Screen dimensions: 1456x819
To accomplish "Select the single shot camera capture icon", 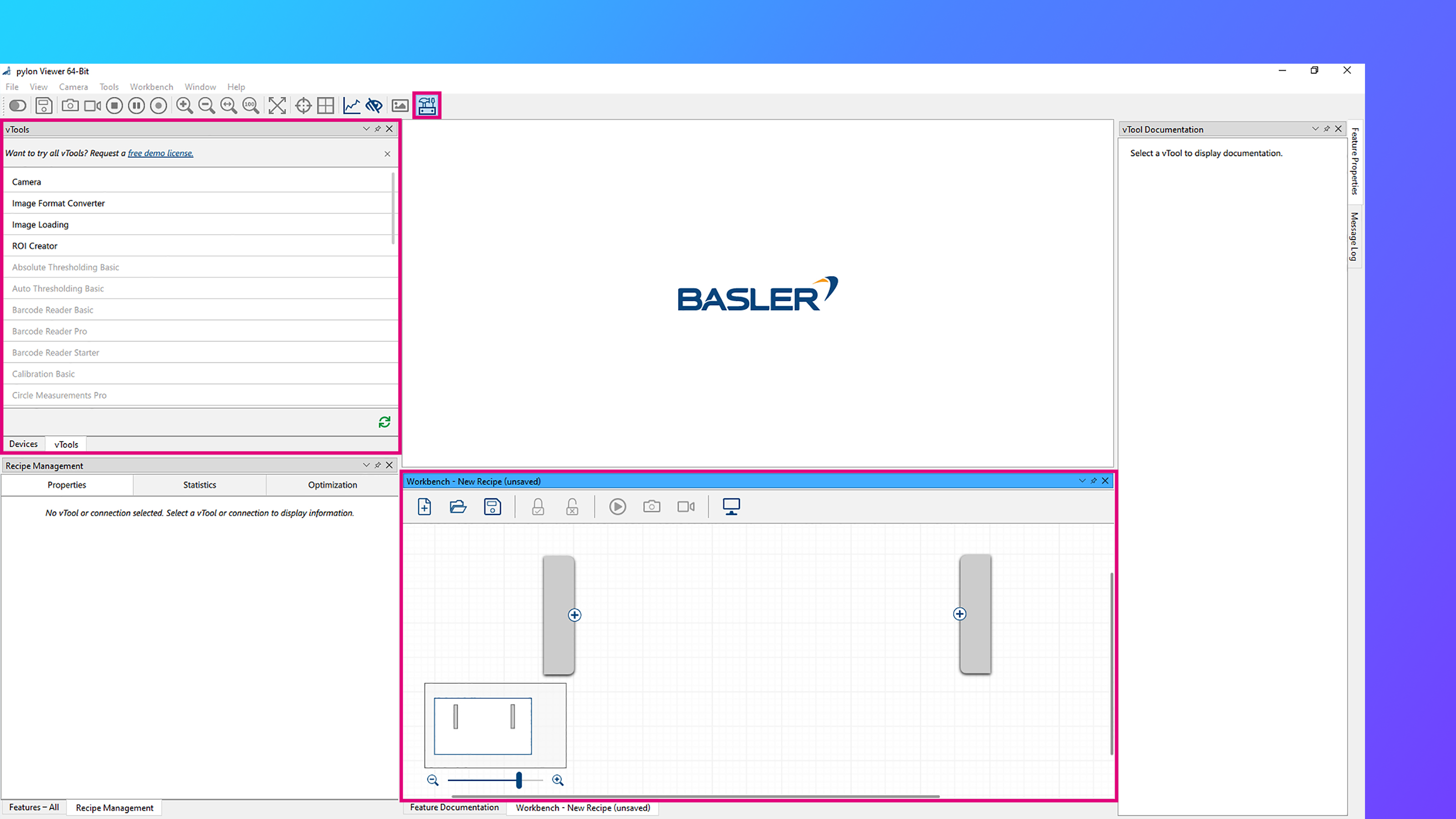I will (70, 105).
